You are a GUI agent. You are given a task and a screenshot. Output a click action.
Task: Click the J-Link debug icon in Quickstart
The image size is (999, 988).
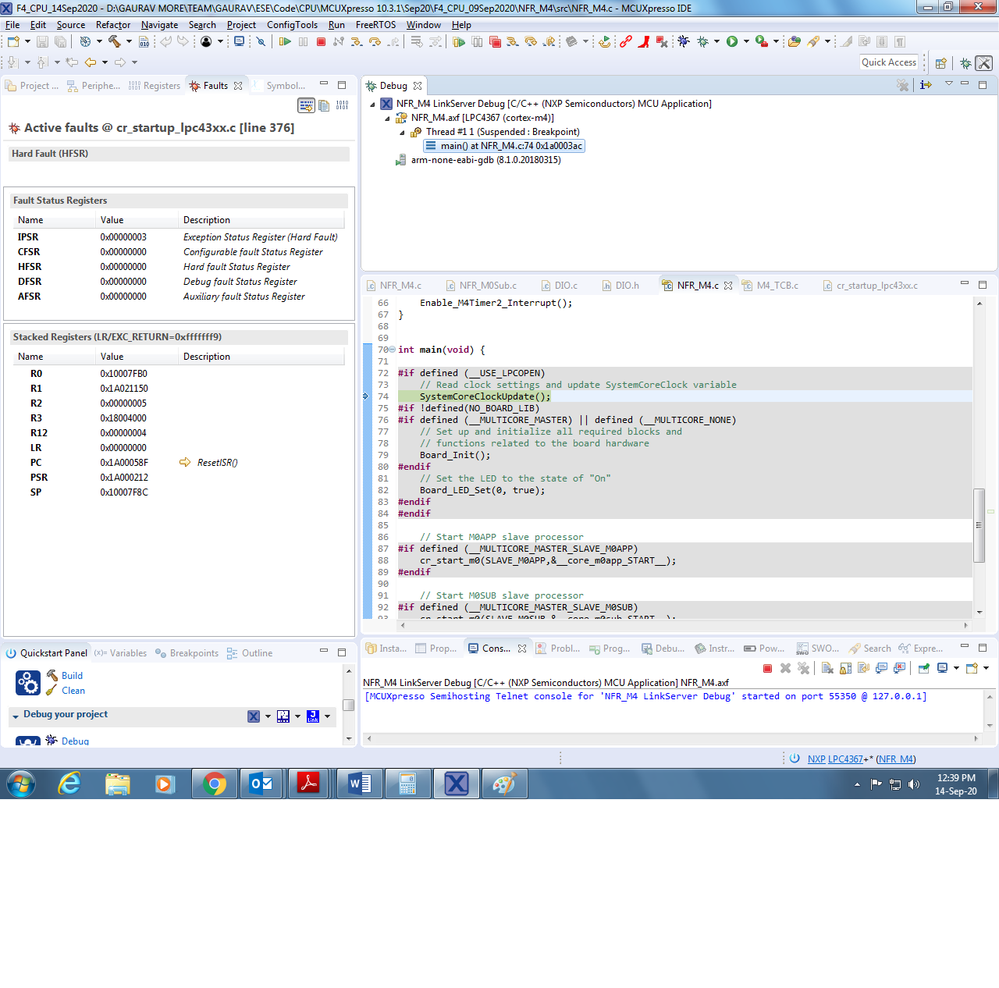[313, 717]
